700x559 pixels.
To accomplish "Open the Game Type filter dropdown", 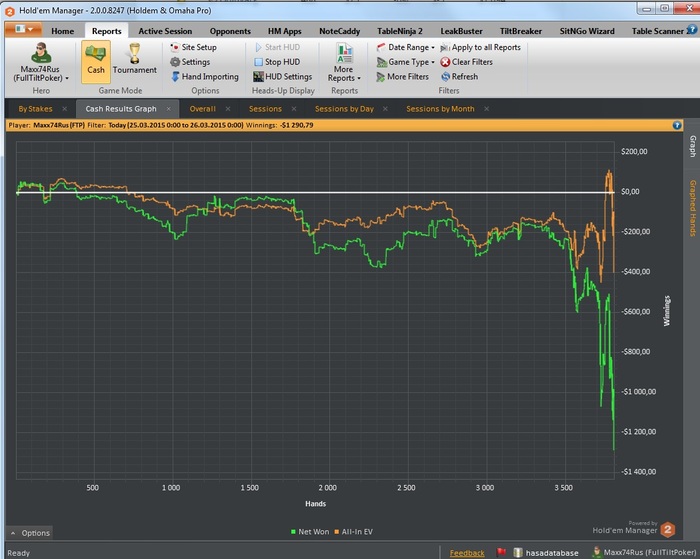I will click(x=405, y=62).
